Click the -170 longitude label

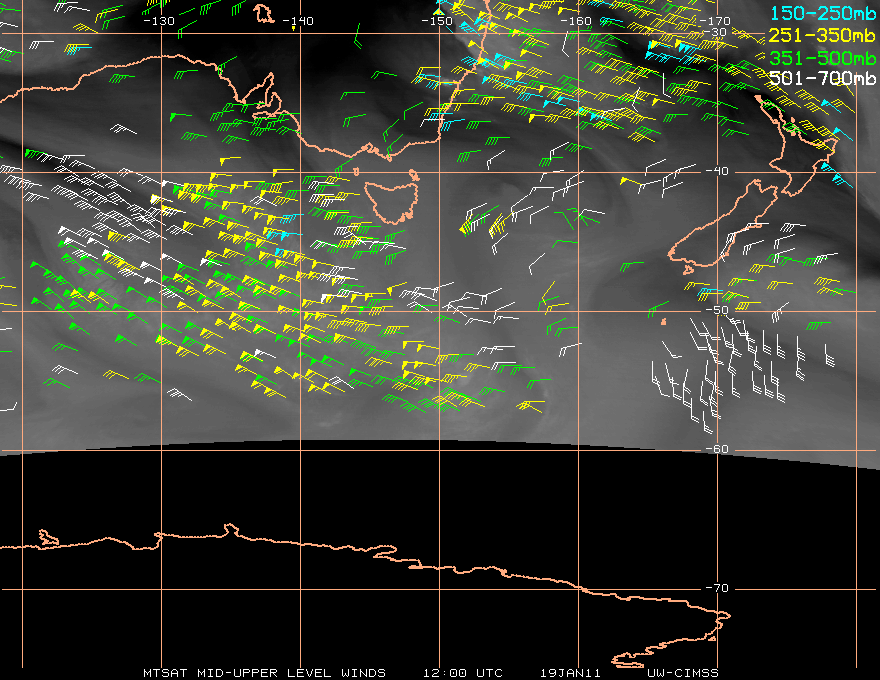coord(714,21)
